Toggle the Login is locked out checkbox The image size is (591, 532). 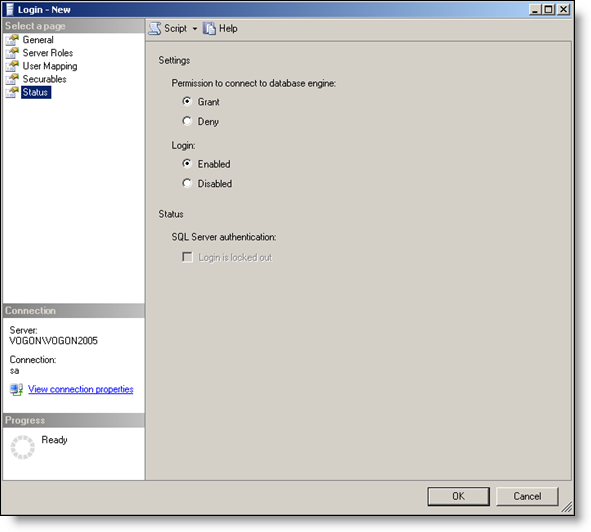pyautogui.click(x=187, y=257)
